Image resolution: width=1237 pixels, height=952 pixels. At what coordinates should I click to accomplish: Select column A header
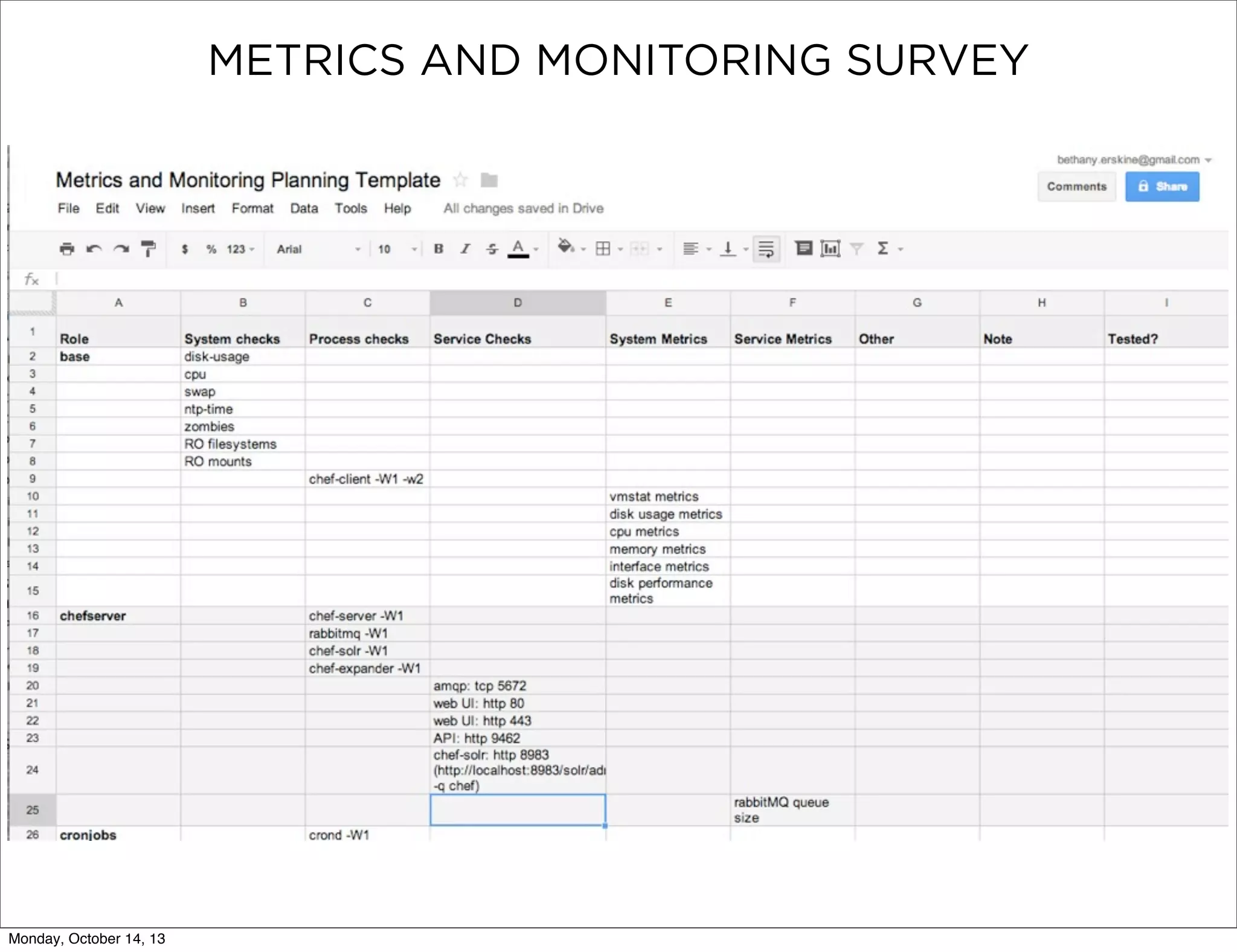pos(118,303)
